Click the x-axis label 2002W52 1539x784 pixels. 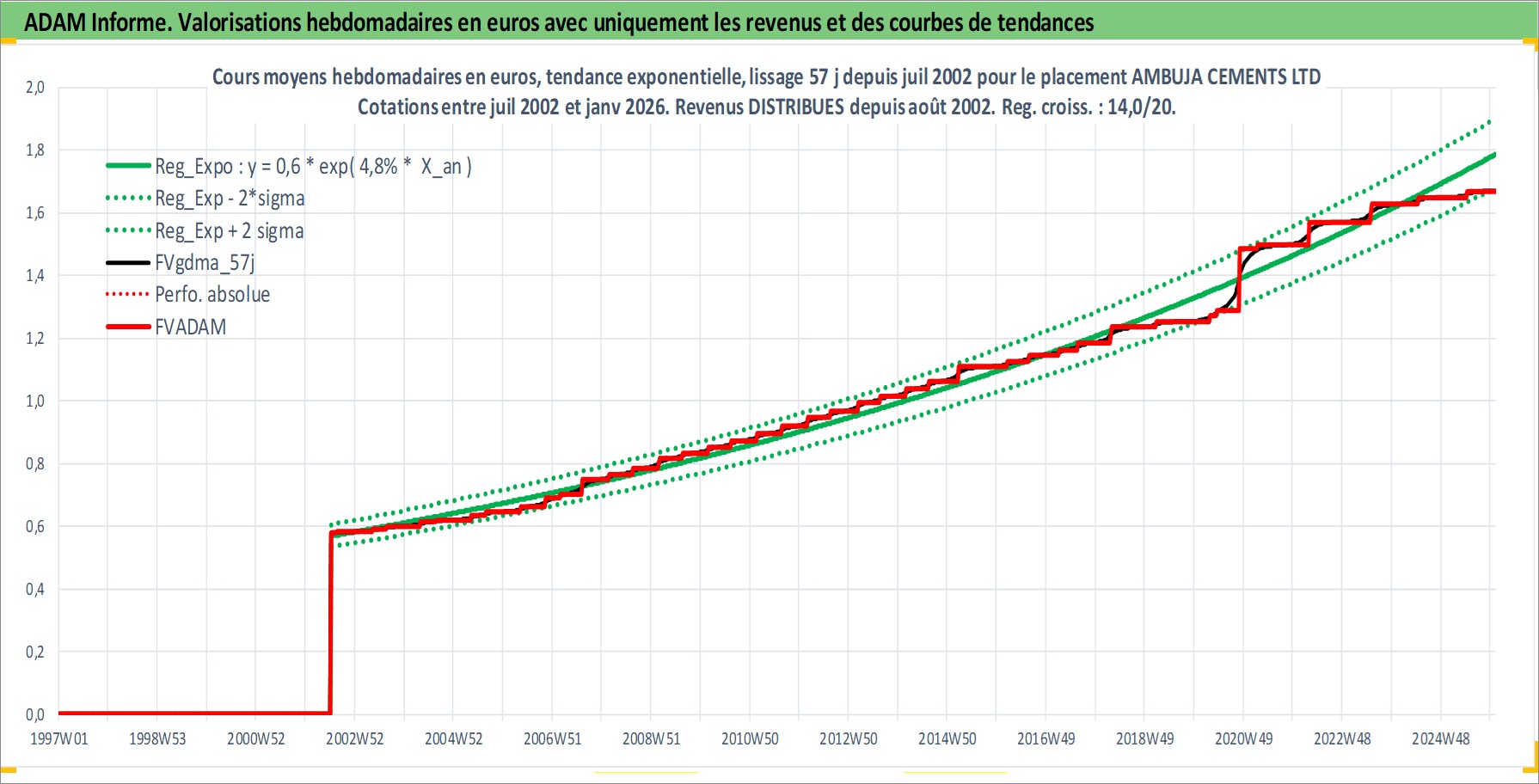(x=355, y=738)
